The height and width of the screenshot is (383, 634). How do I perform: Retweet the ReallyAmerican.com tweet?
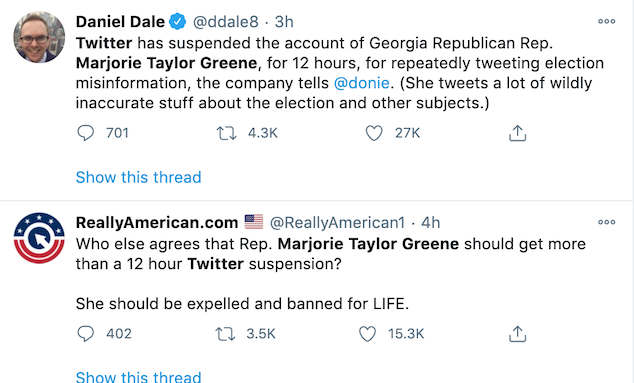click(225, 334)
